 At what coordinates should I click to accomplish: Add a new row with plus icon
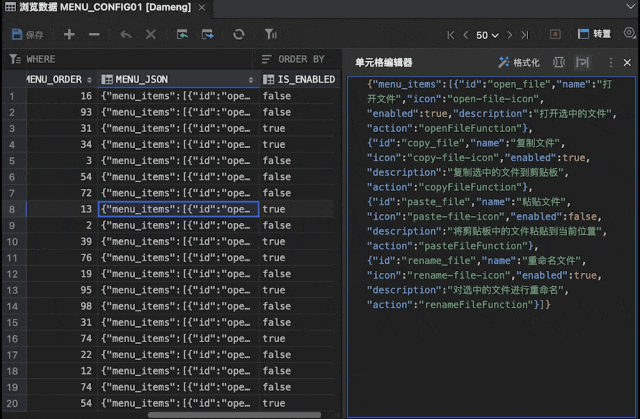(69, 35)
